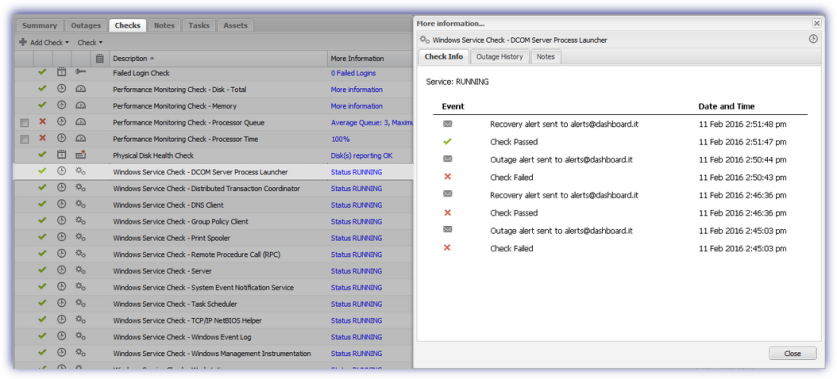Click the disk icon for Physical Disk Health
This screenshot has height=379, width=837.
tap(81, 155)
